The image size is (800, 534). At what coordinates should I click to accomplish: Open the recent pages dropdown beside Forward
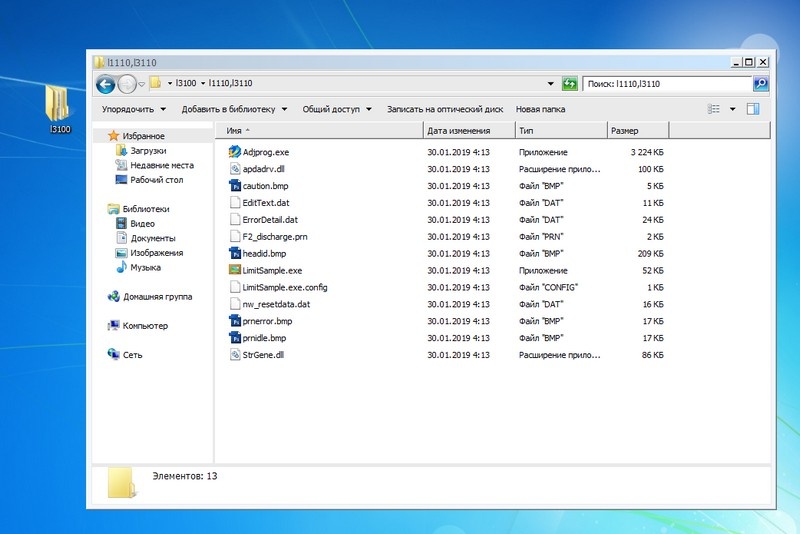click(142, 84)
